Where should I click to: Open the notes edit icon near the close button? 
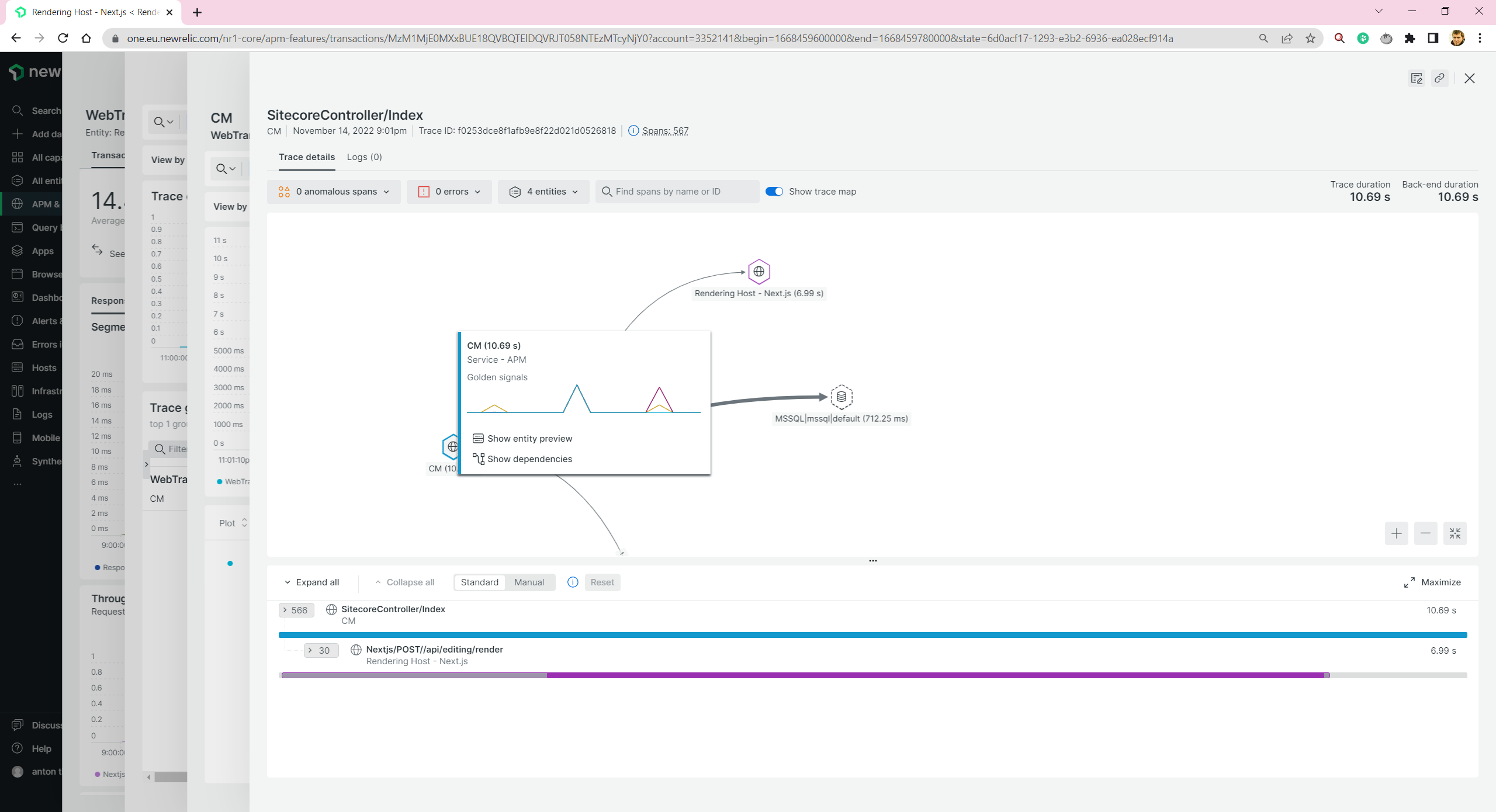(1416, 78)
